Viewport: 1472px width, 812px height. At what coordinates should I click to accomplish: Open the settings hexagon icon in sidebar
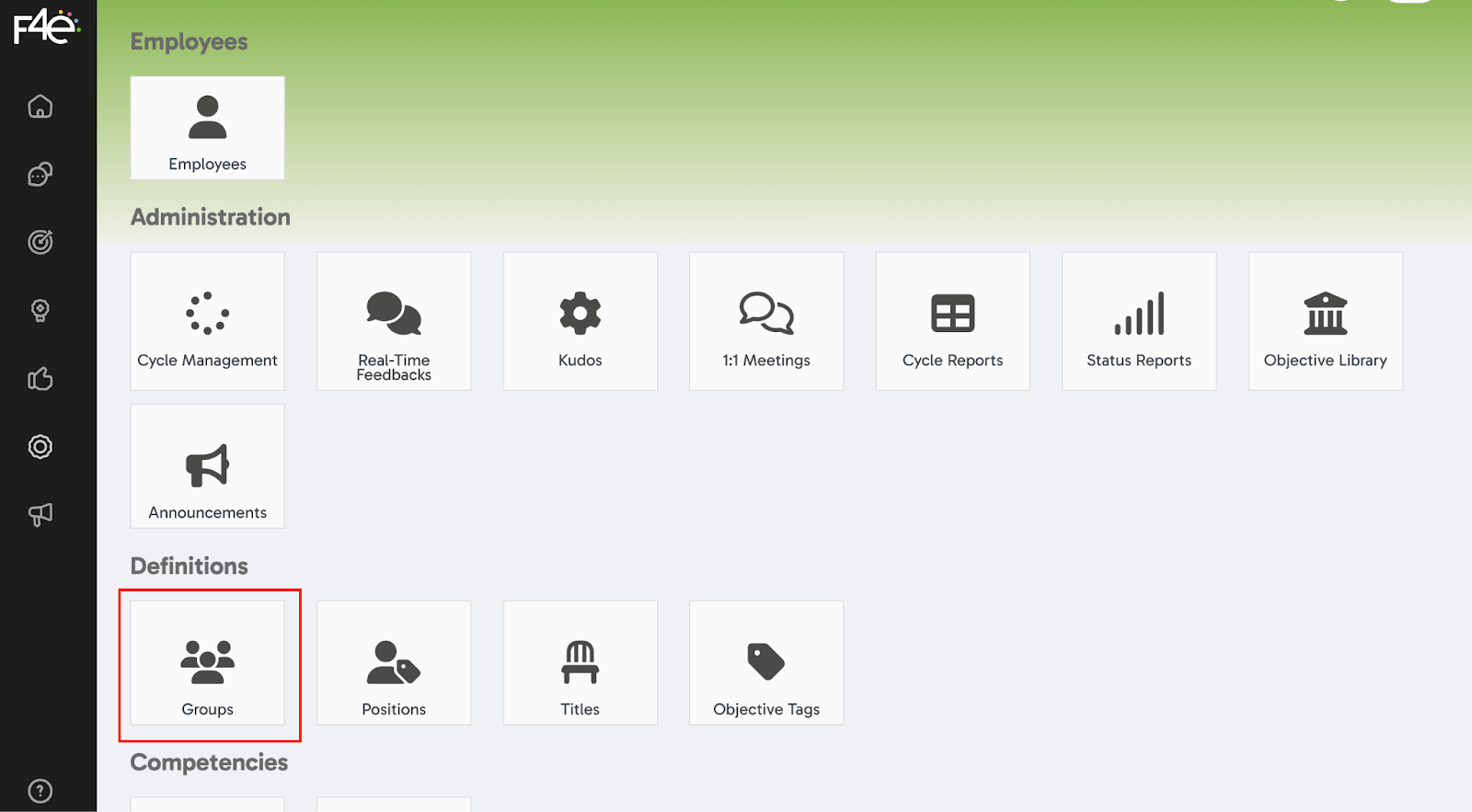[40, 447]
